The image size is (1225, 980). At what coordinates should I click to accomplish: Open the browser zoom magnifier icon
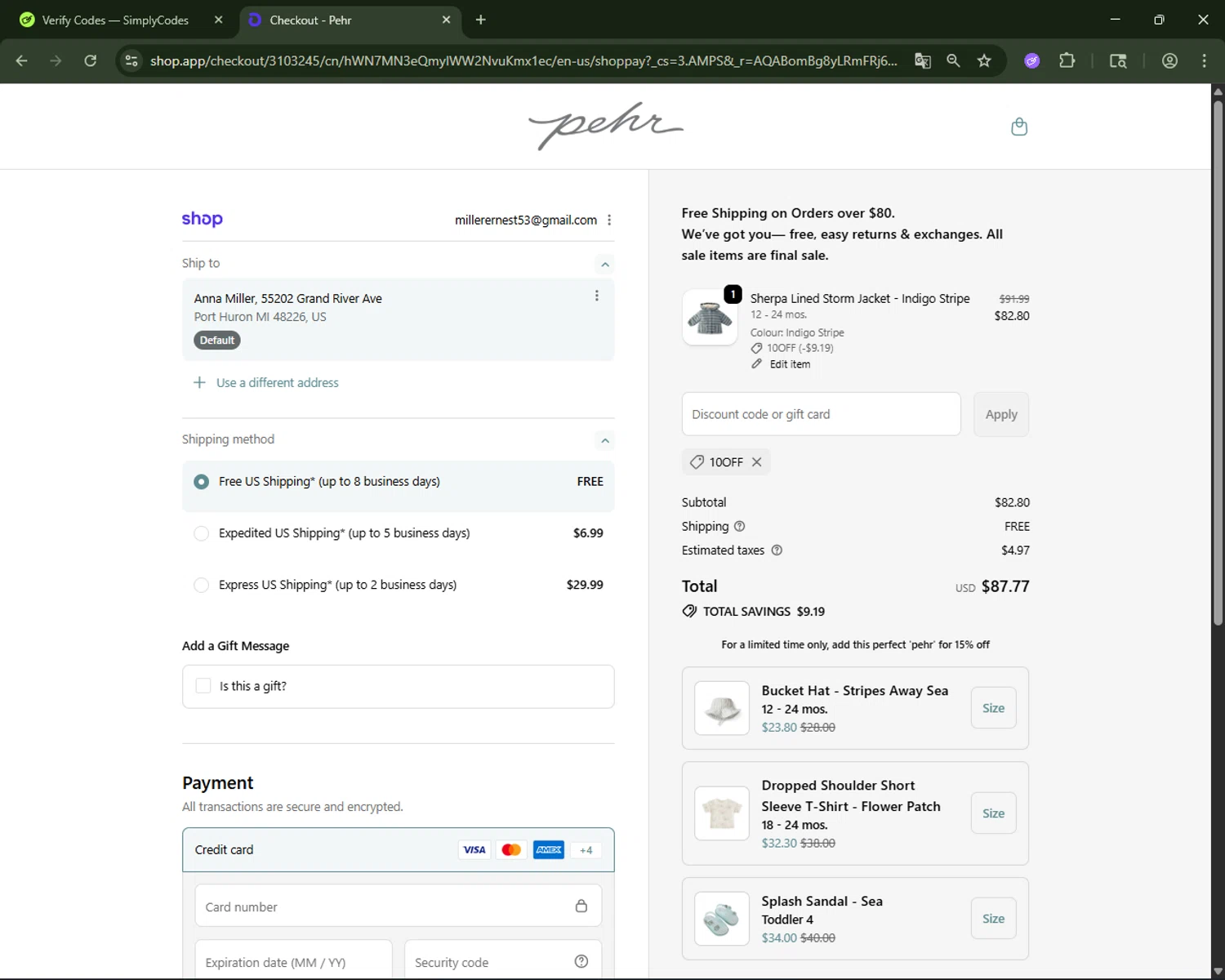(953, 60)
